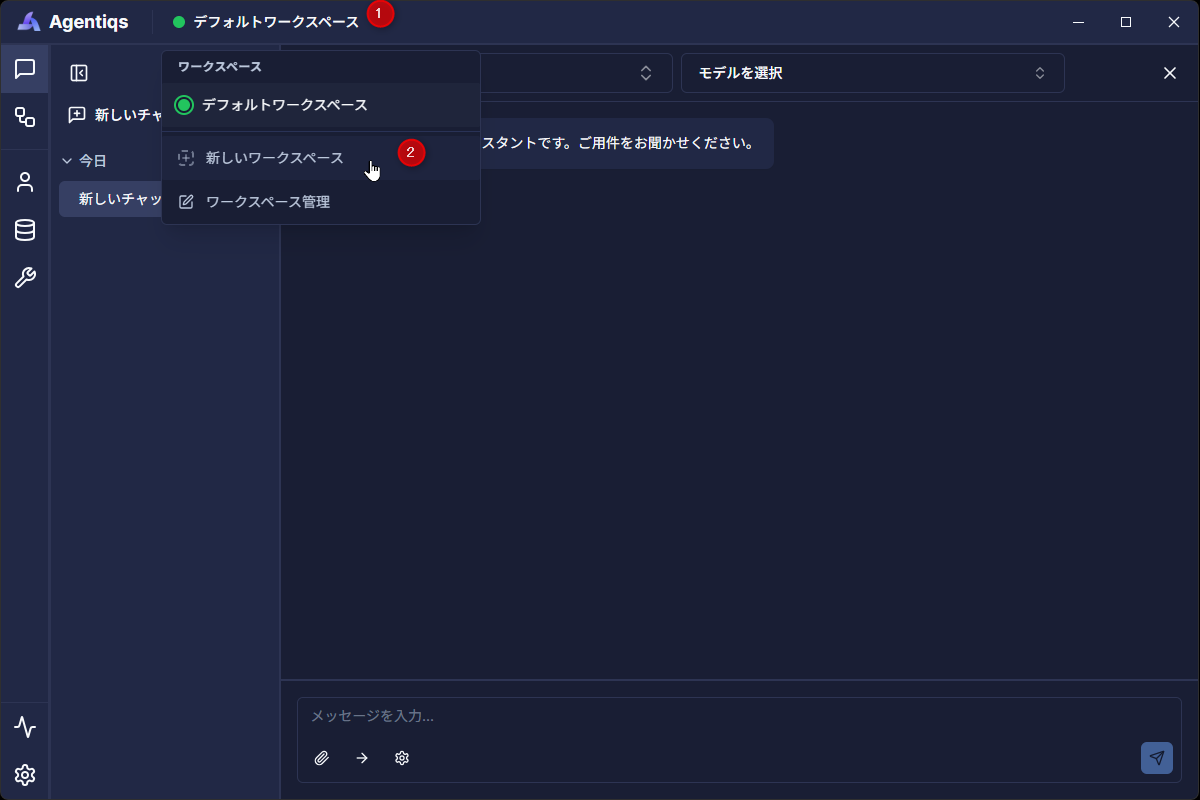Choose ワークスペース管理 menu entry
The width and height of the screenshot is (1200, 800).
(x=267, y=202)
